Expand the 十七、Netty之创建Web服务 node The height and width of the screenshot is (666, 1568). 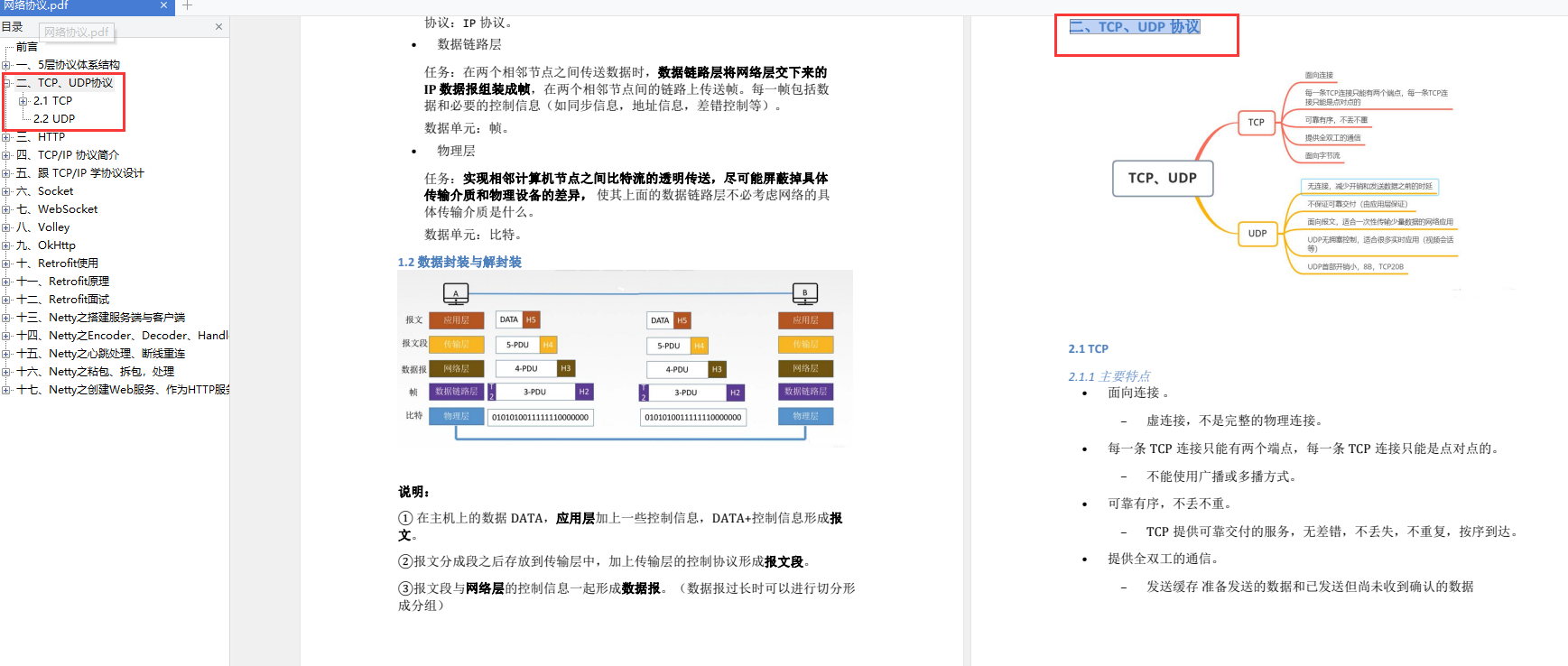(x=6, y=390)
